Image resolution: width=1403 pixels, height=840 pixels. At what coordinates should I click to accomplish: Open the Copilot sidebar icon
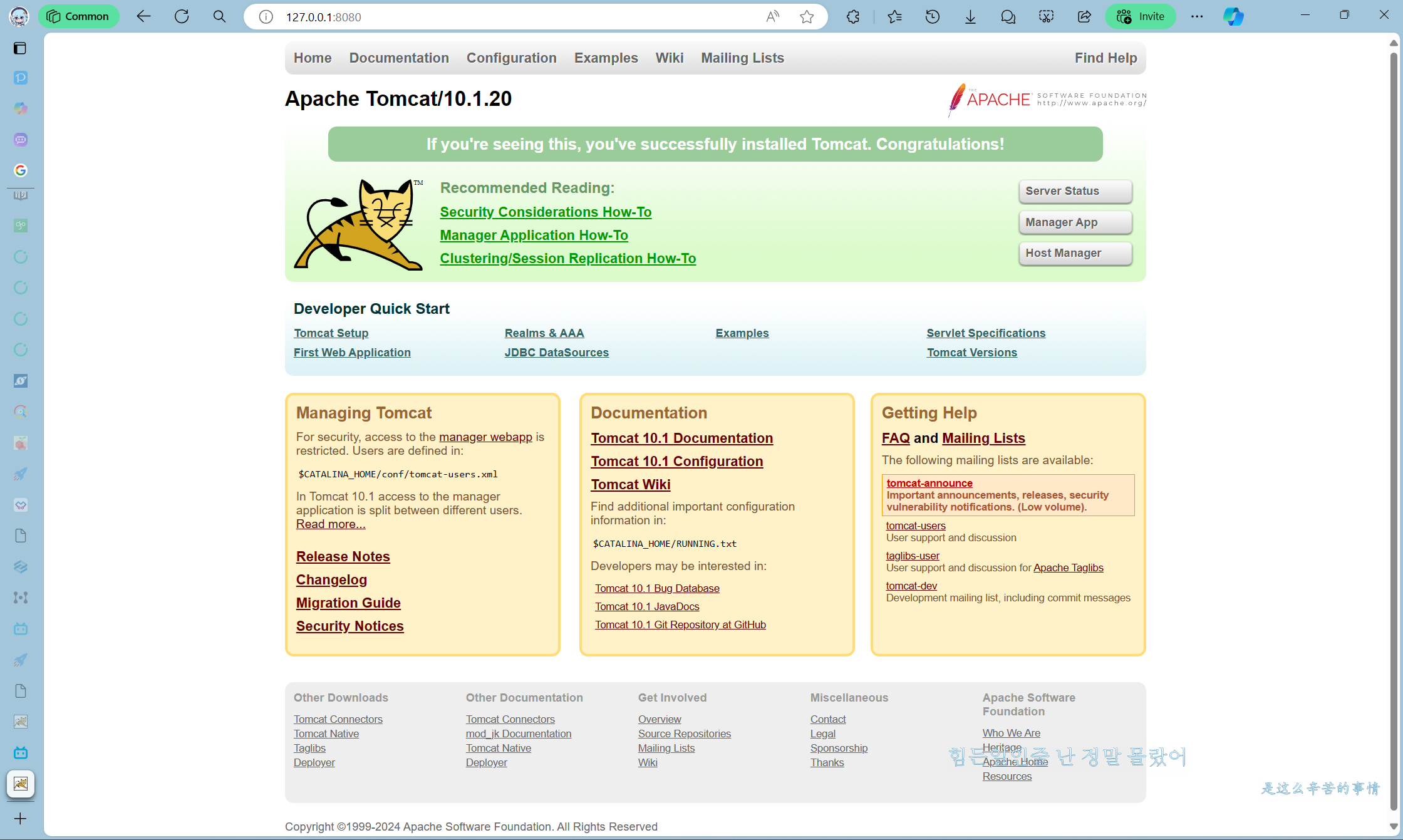pos(1233,17)
